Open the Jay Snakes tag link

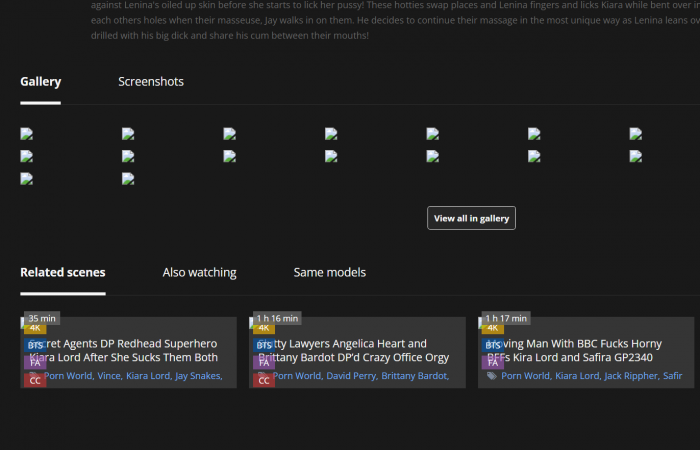tap(197, 376)
